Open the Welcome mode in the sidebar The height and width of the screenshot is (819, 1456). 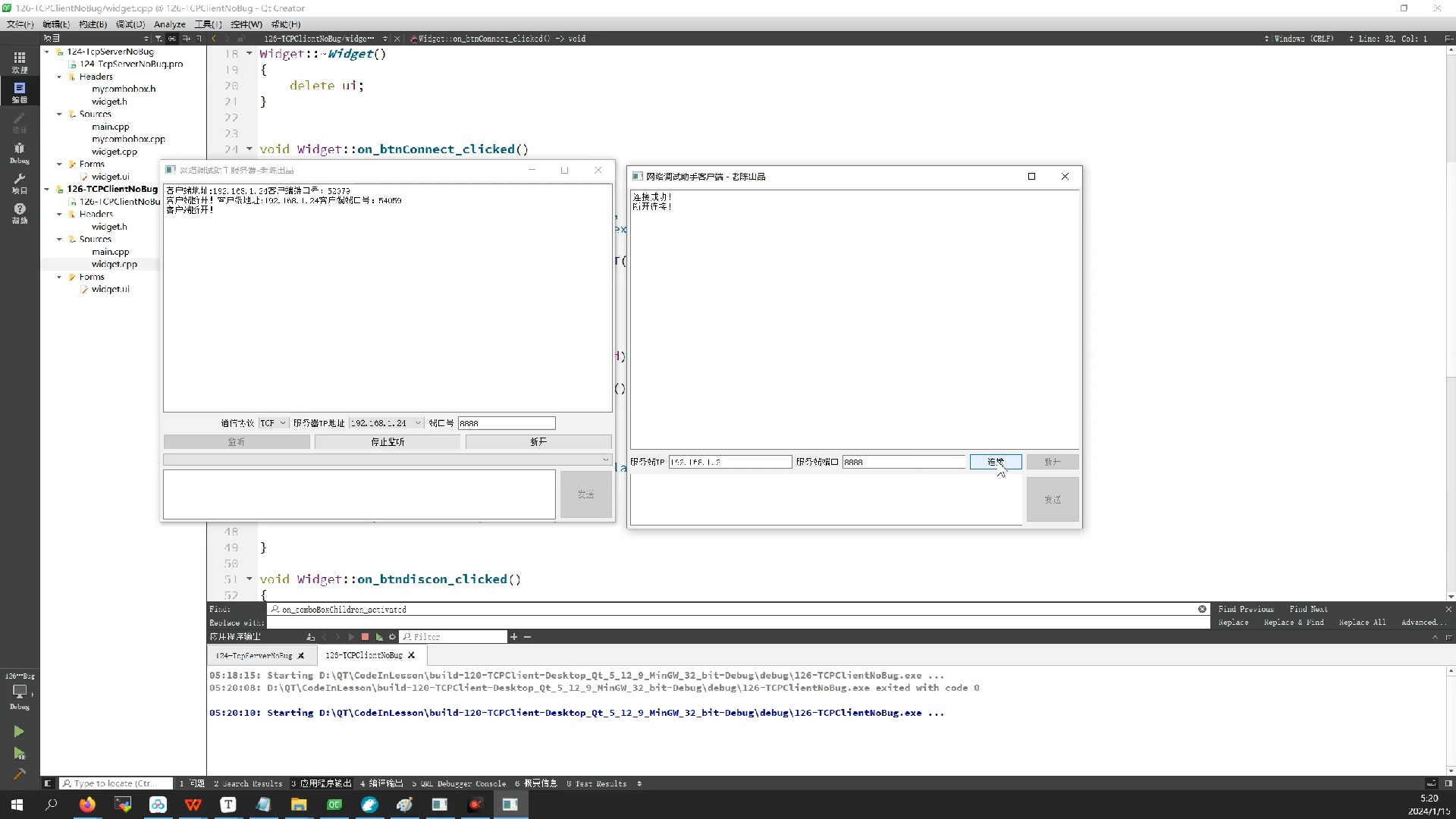[x=20, y=61]
